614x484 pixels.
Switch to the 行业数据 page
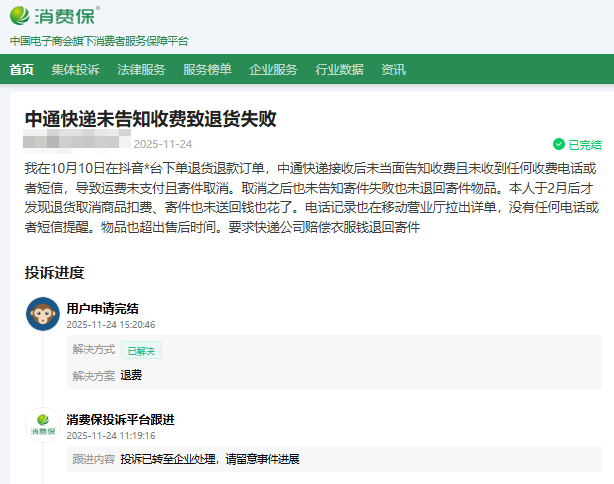[x=339, y=69]
